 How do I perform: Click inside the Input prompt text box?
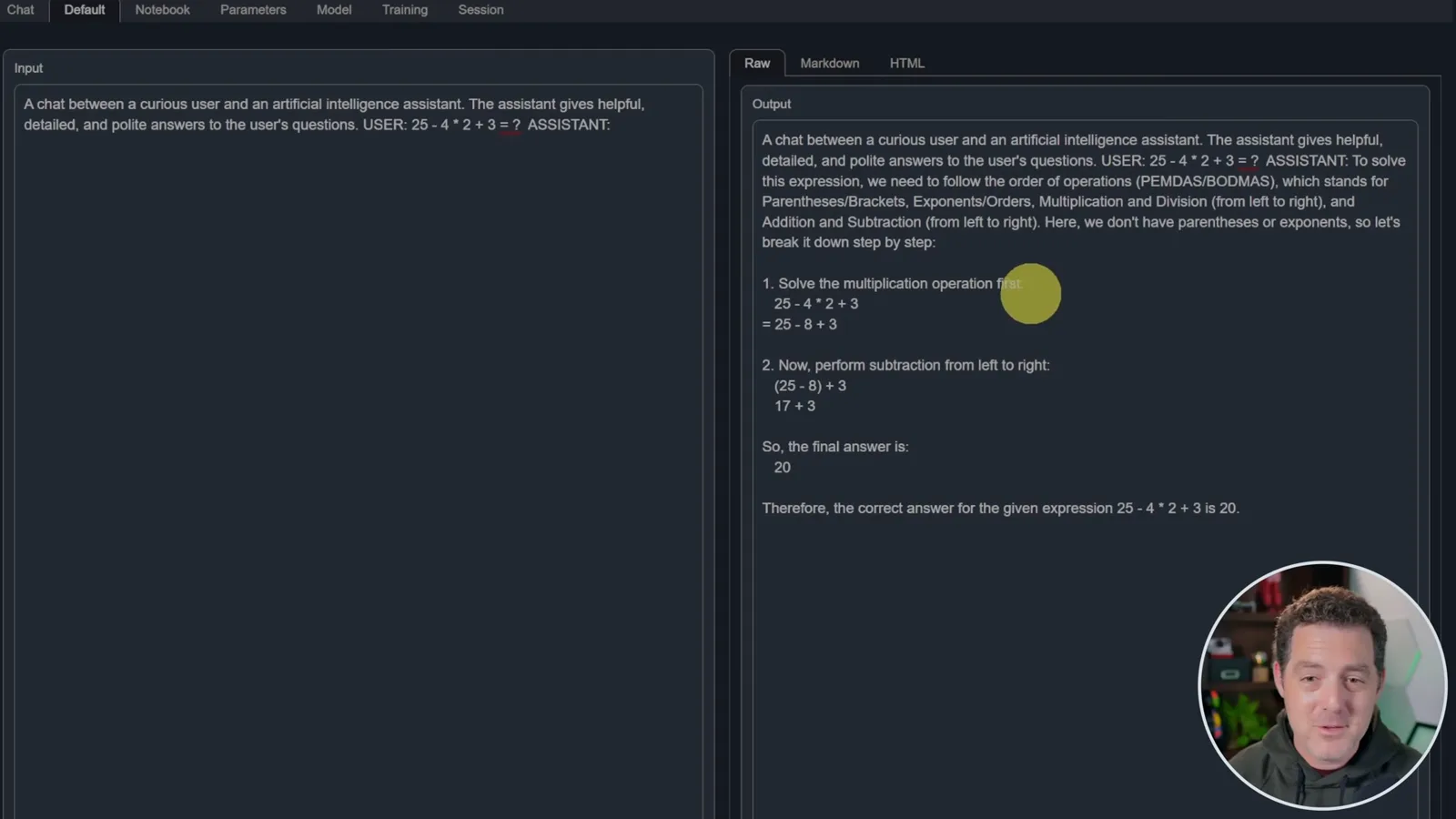tap(359, 450)
